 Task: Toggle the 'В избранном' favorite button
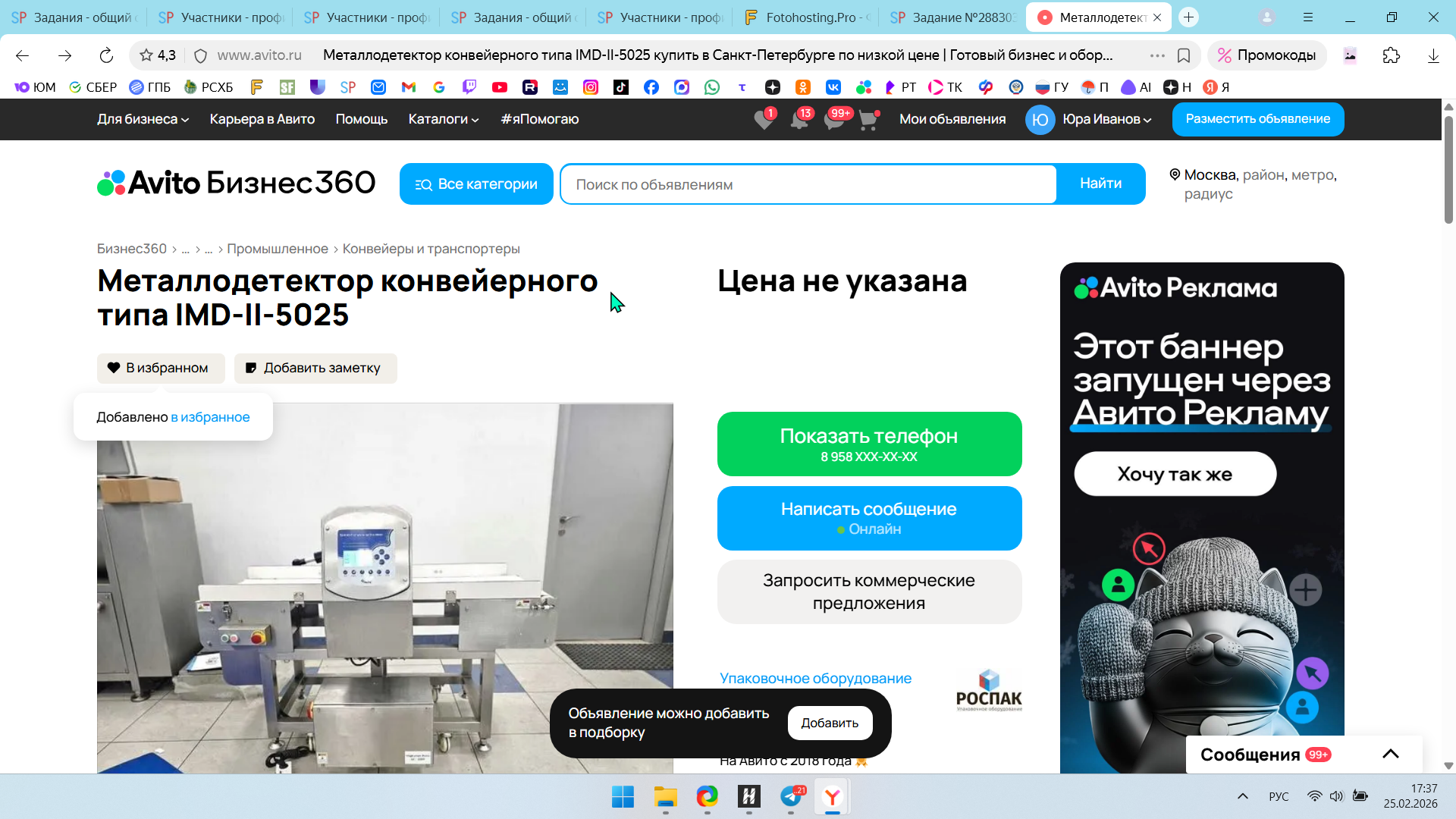click(161, 368)
